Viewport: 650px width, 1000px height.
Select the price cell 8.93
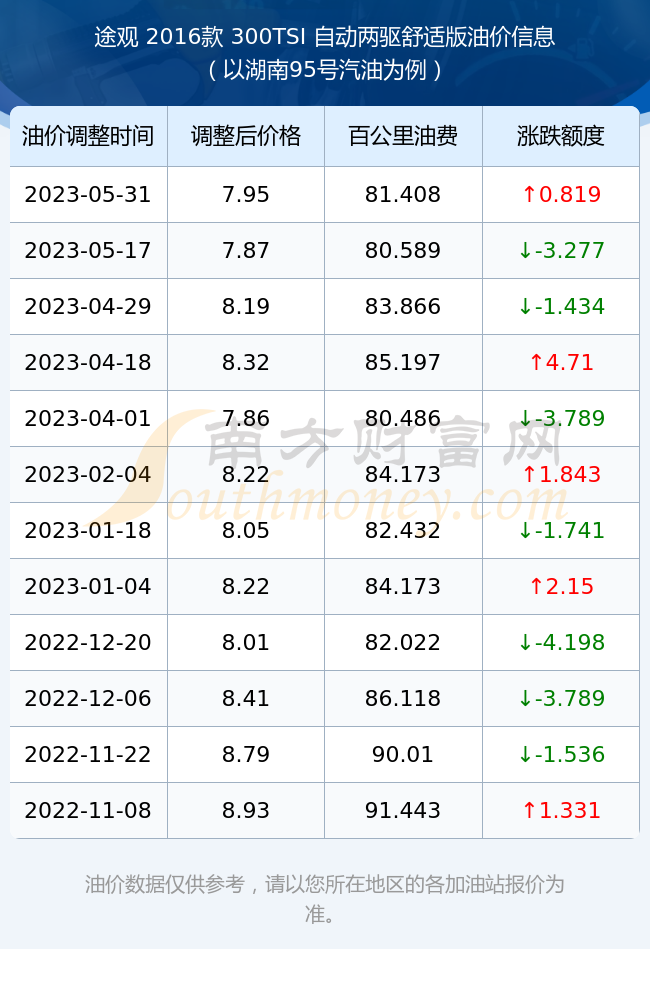click(246, 811)
